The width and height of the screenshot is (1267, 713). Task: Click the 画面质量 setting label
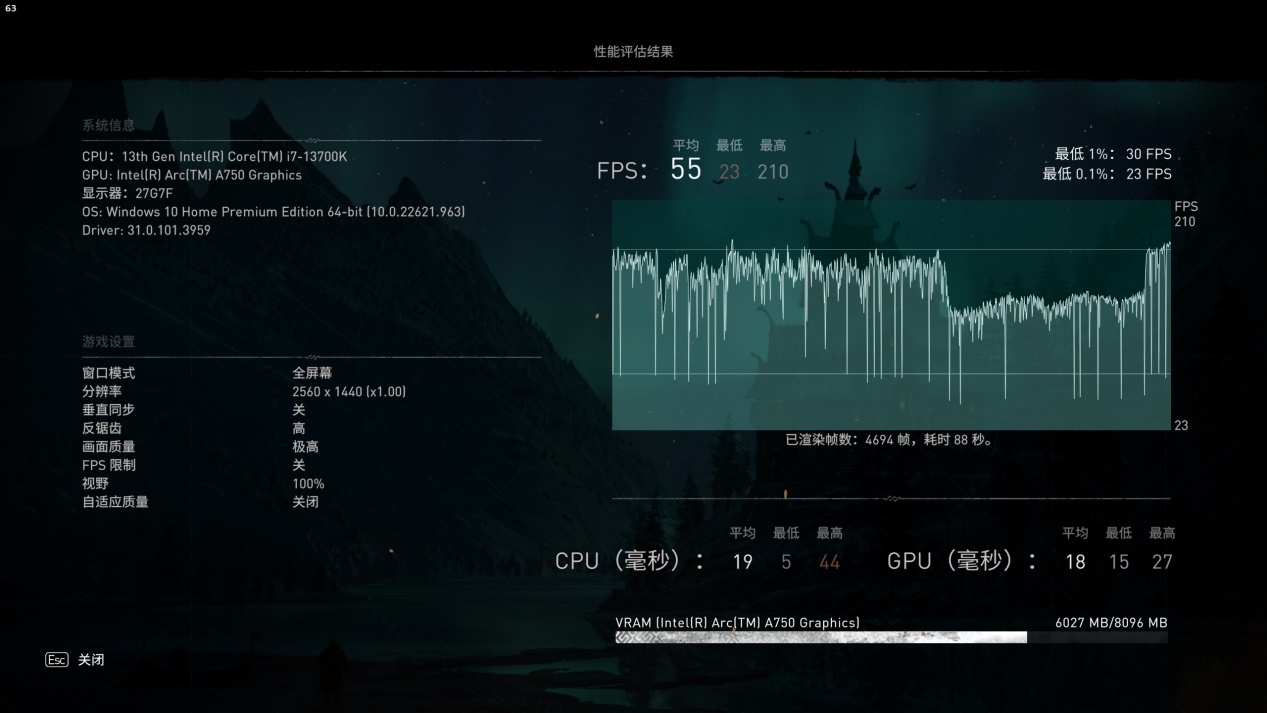(x=108, y=447)
